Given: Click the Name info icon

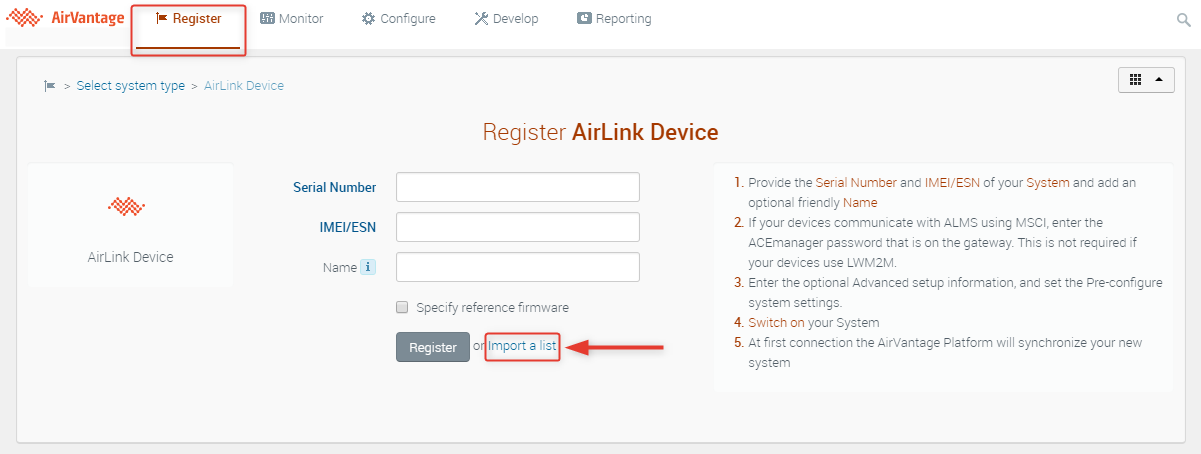Looking at the screenshot, I should (368, 267).
